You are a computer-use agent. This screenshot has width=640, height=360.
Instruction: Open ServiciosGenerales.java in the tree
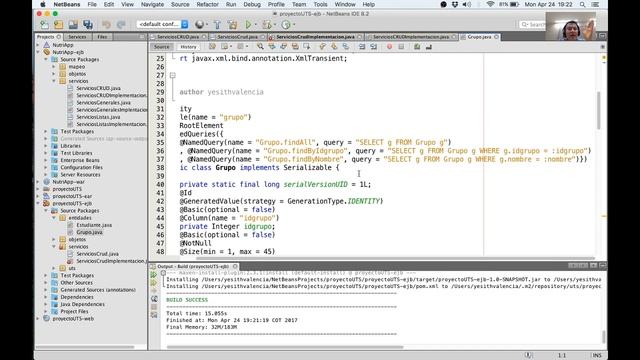tap(103, 103)
